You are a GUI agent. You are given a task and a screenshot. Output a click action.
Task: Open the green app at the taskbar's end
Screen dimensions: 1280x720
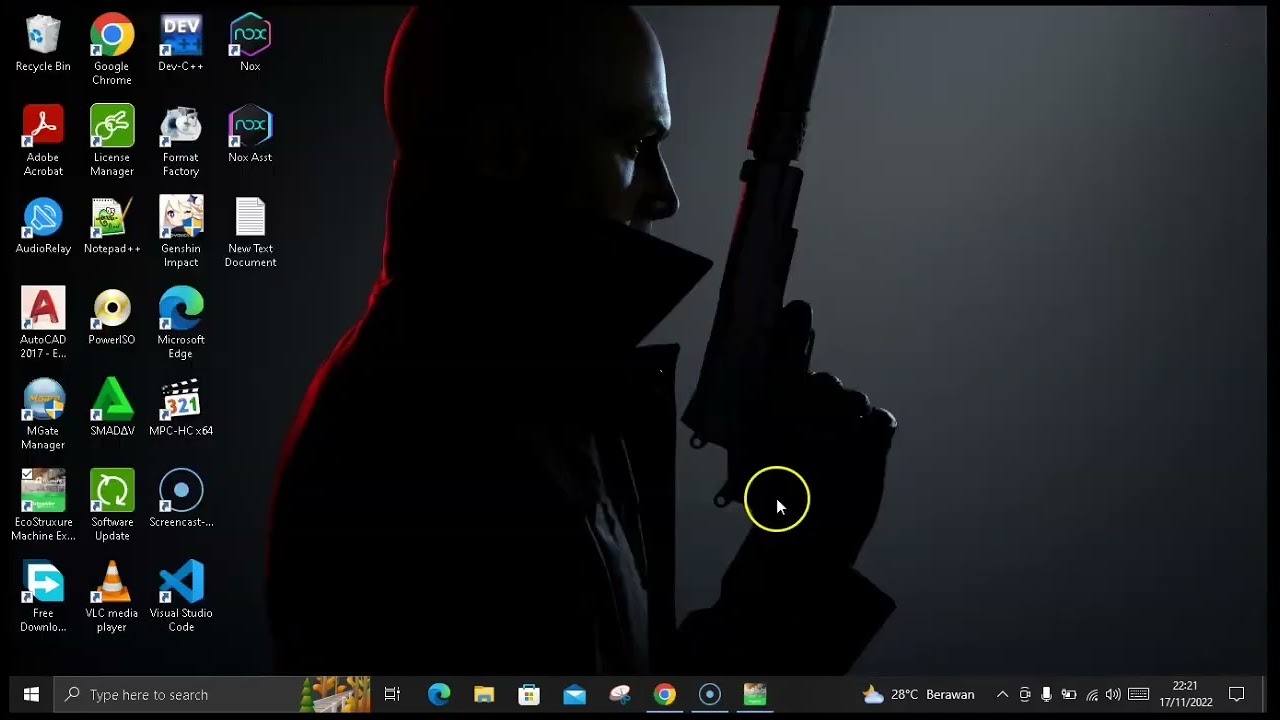[x=755, y=694]
